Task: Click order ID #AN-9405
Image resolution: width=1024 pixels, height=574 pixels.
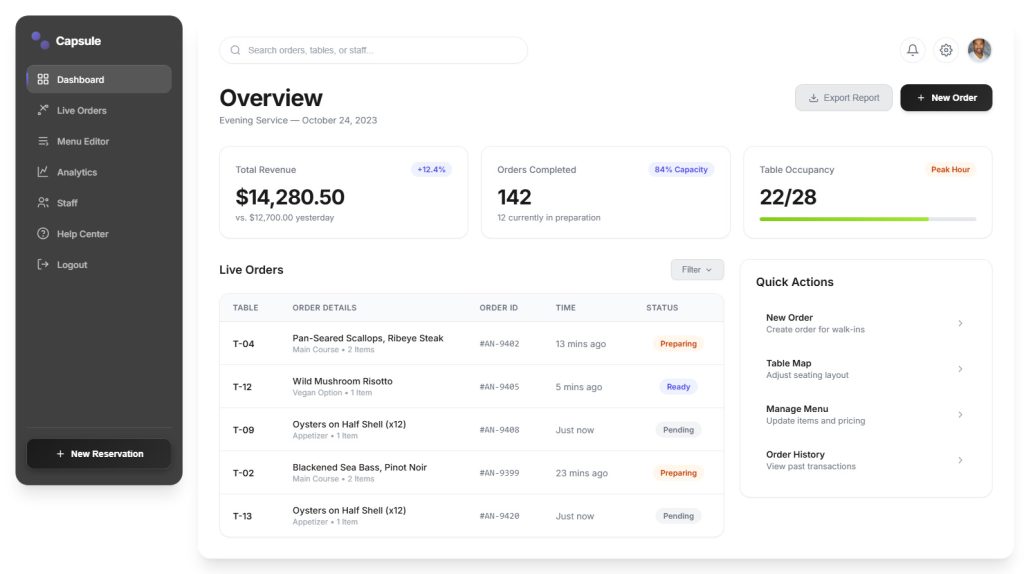Action: [500, 387]
